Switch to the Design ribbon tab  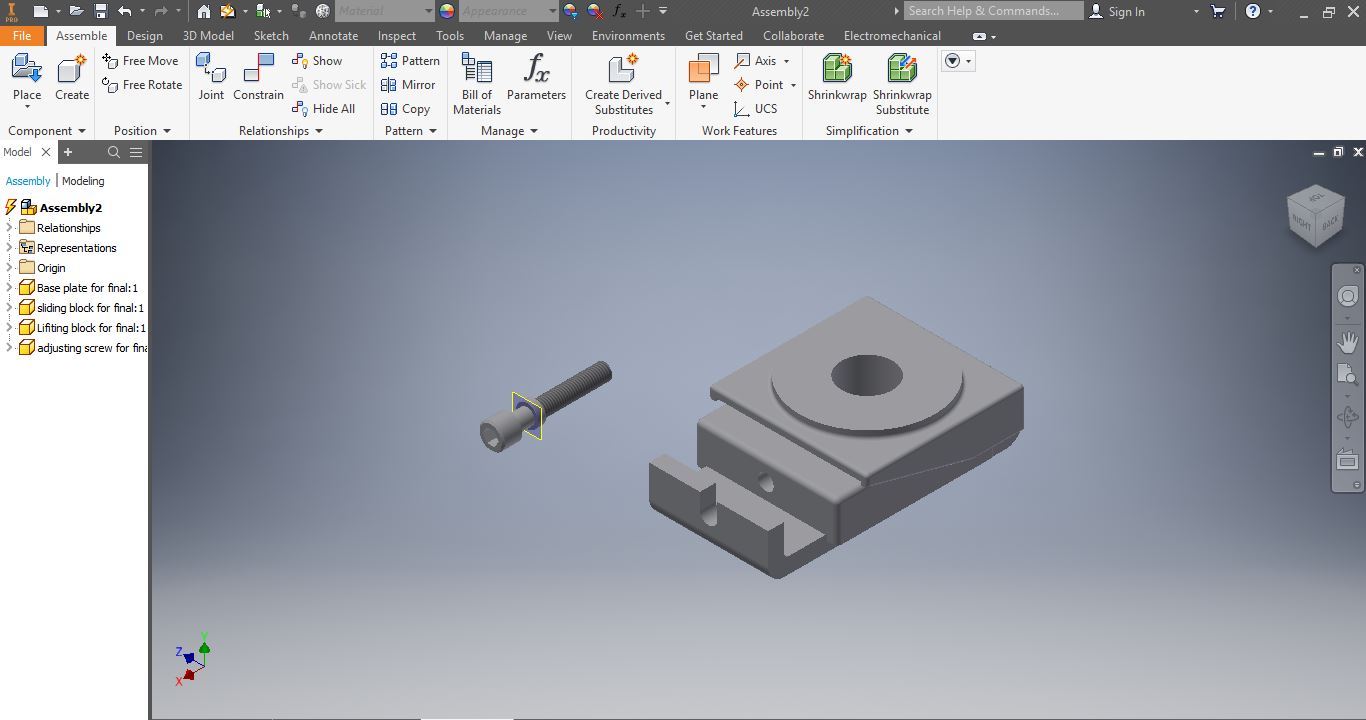(144, 36)
